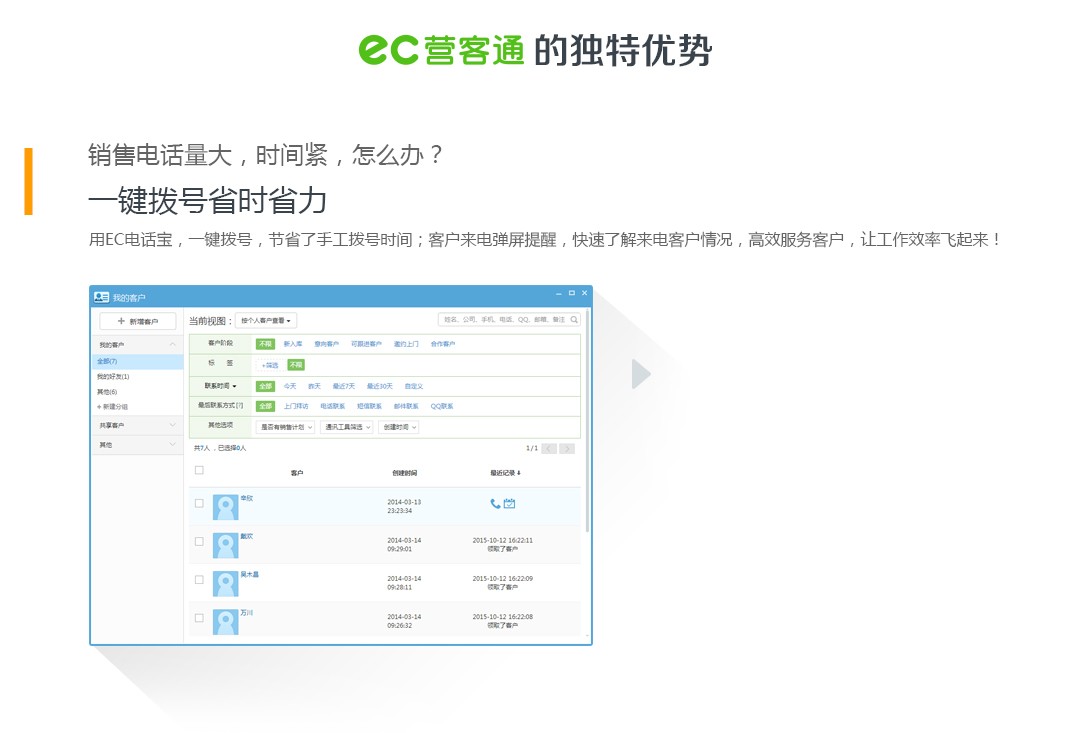Choose 自定义 contact time filter
The height and width of the screenshot is (733, 1080).
pos(414,386)
